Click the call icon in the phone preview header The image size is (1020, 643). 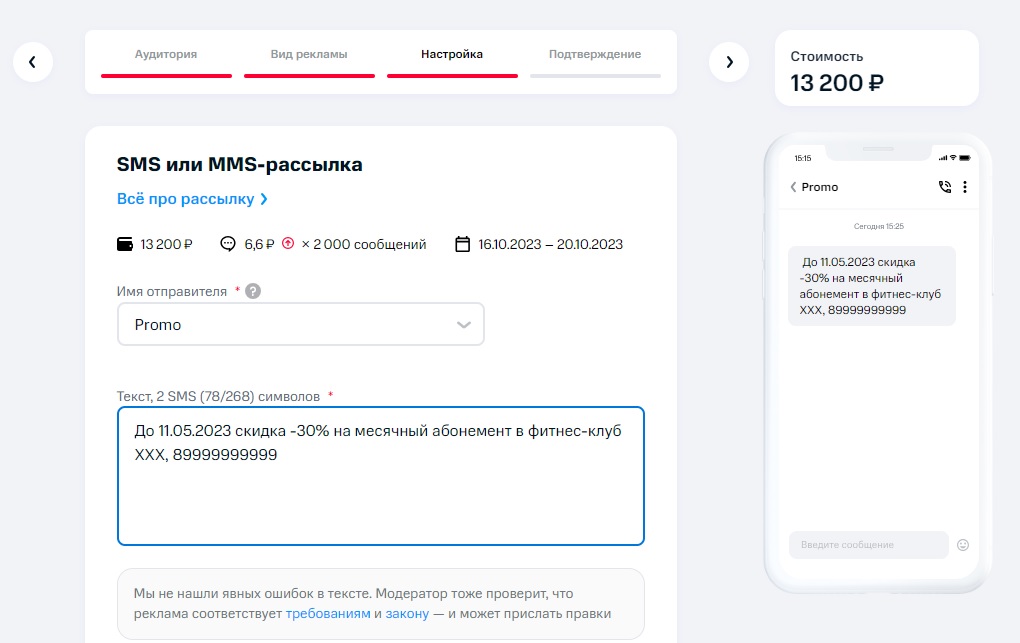[945, 187]
